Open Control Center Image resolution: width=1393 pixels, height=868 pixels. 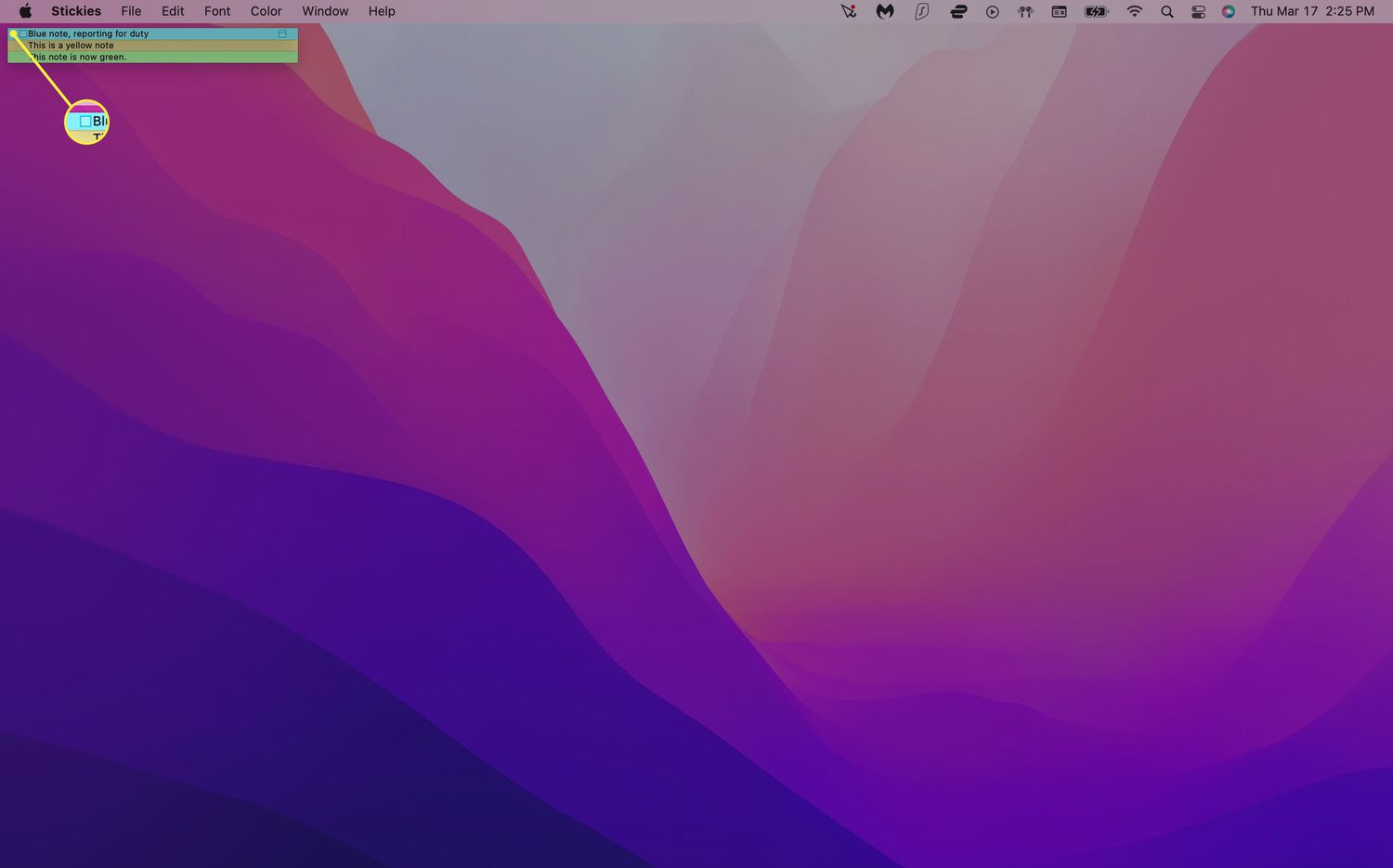tap(1198, 11)
